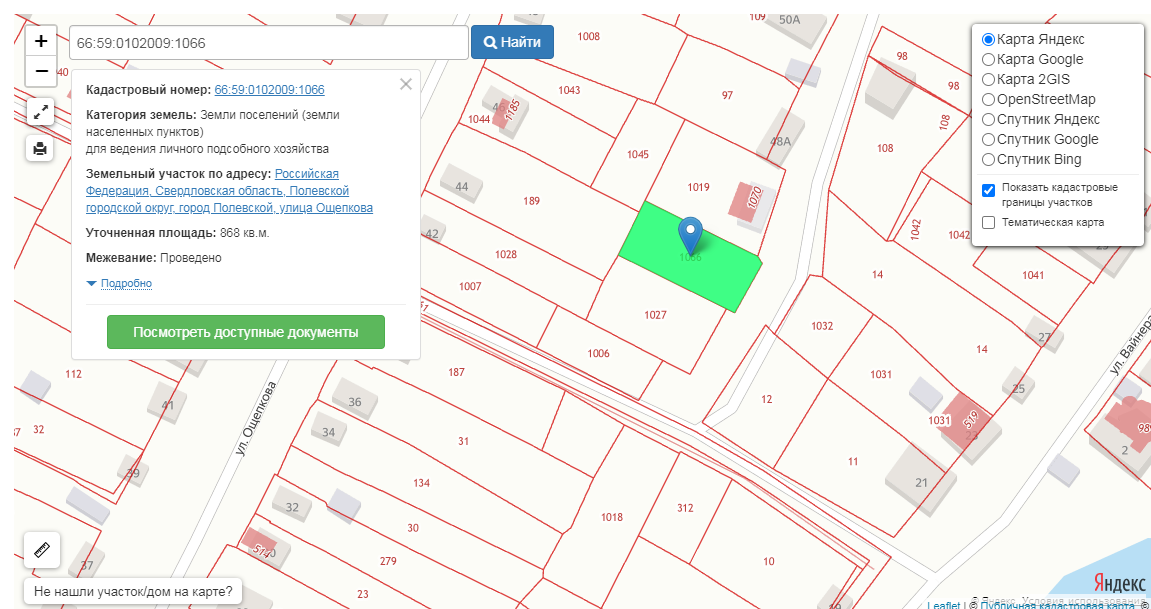Screen dimensions: 1151x609
Task: Zoom out the map with minus button
Action: click(x=42, y=71)
